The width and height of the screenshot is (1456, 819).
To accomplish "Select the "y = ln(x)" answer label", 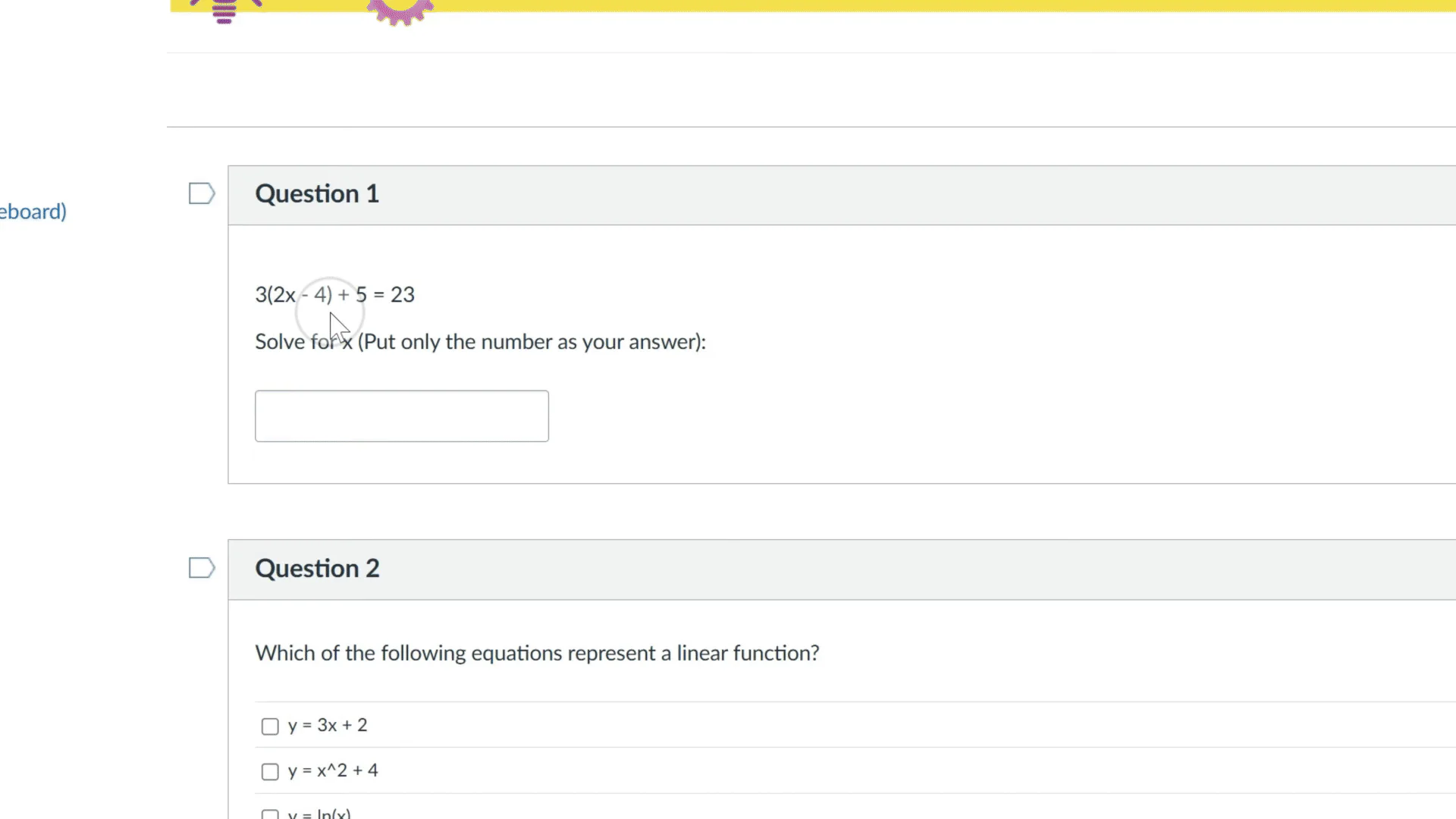I will [x=319, y=814].
